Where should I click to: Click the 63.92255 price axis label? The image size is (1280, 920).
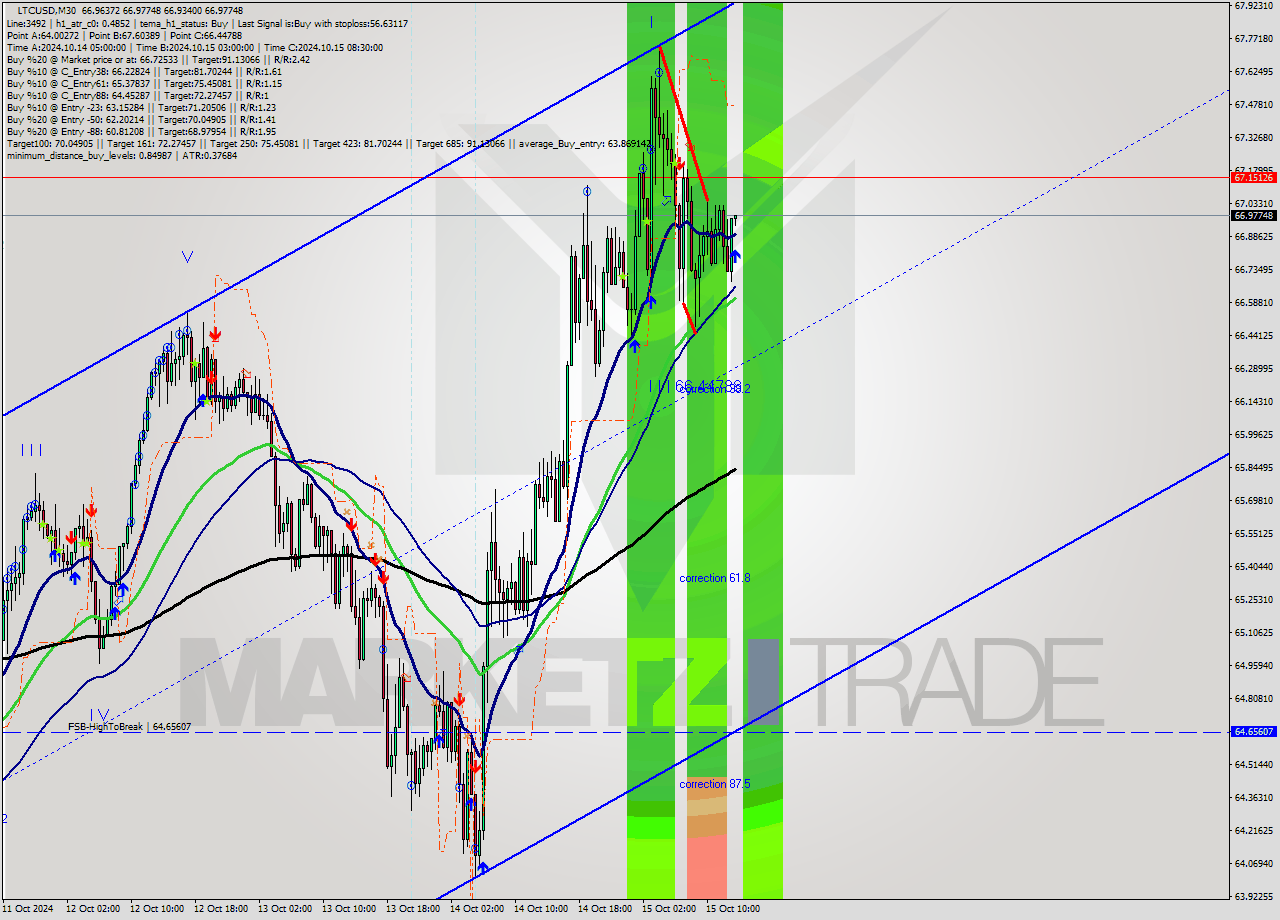point(1254,896)
